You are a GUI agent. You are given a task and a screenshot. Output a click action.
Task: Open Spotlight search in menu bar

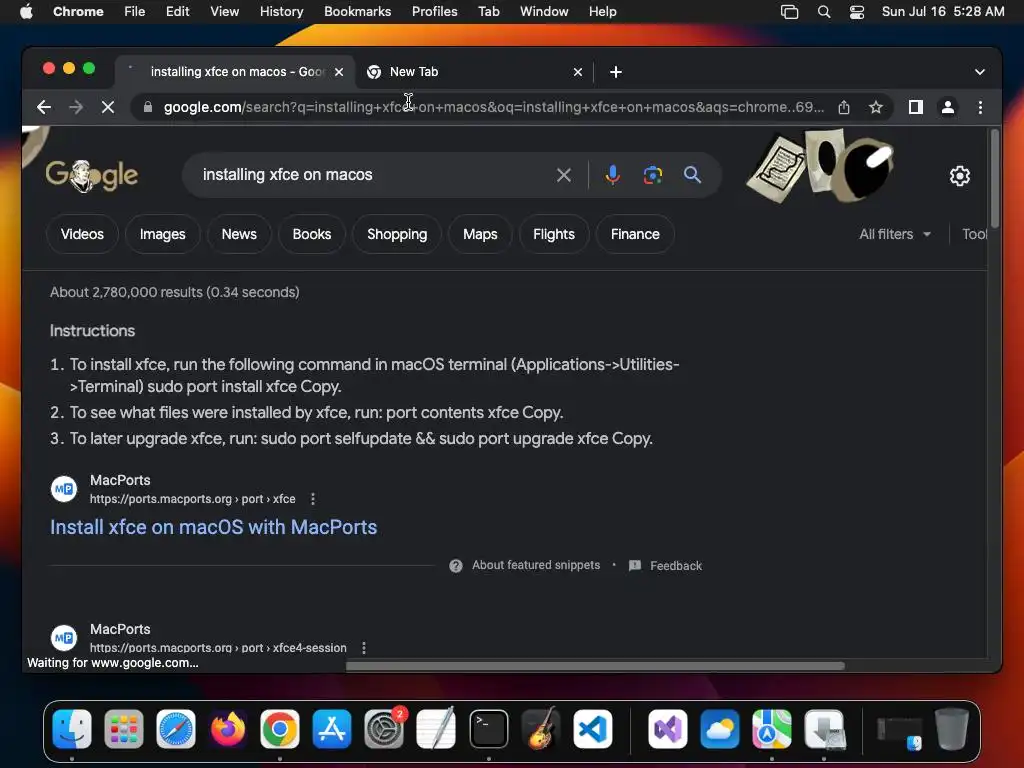824,12
